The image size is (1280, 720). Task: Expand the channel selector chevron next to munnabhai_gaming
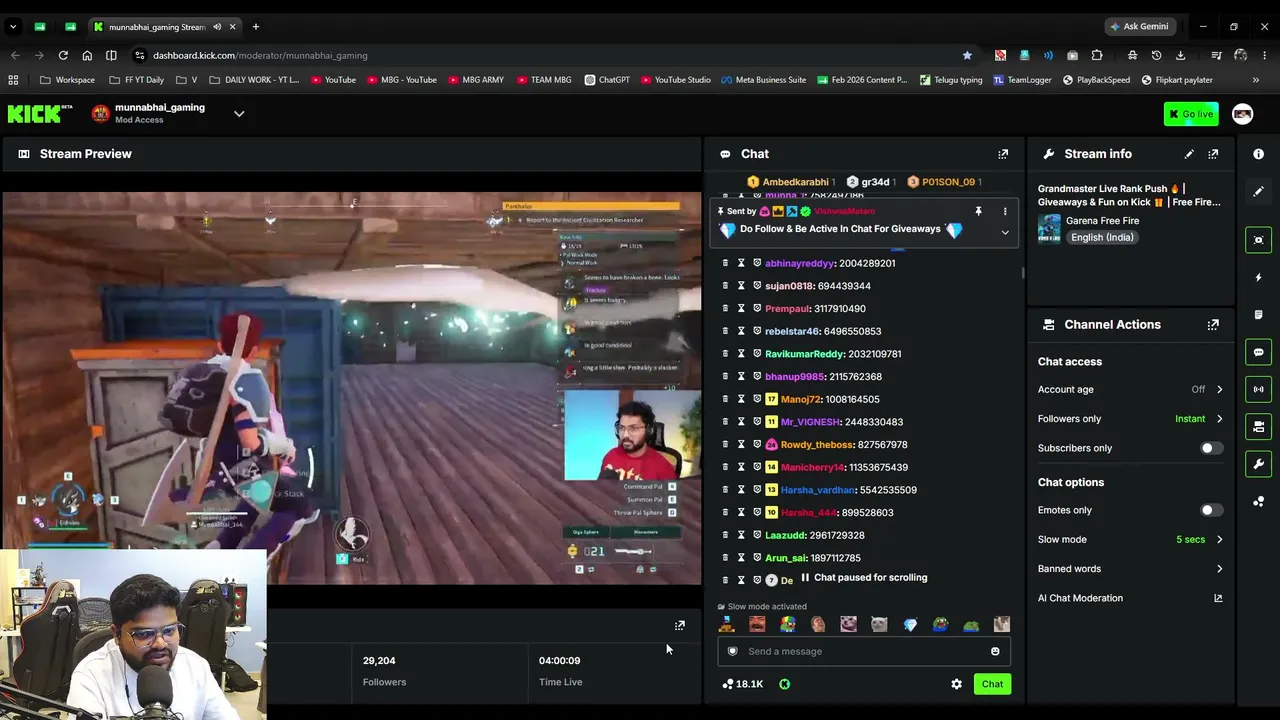(x=239, y=114)
